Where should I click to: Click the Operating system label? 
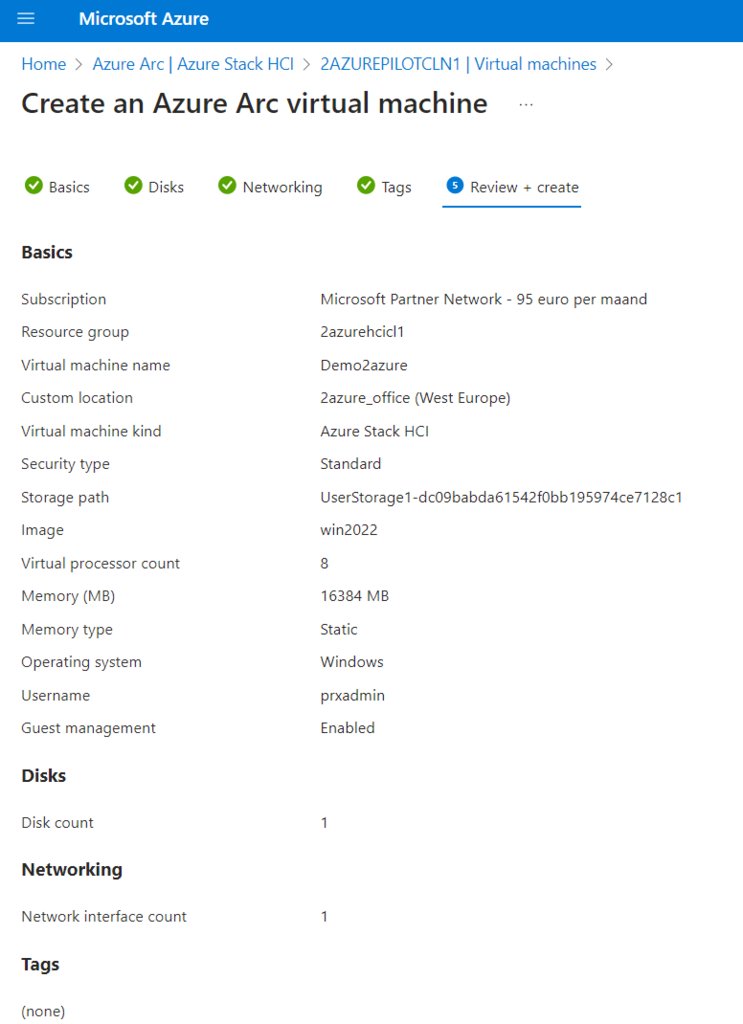(x=82, y=662)
